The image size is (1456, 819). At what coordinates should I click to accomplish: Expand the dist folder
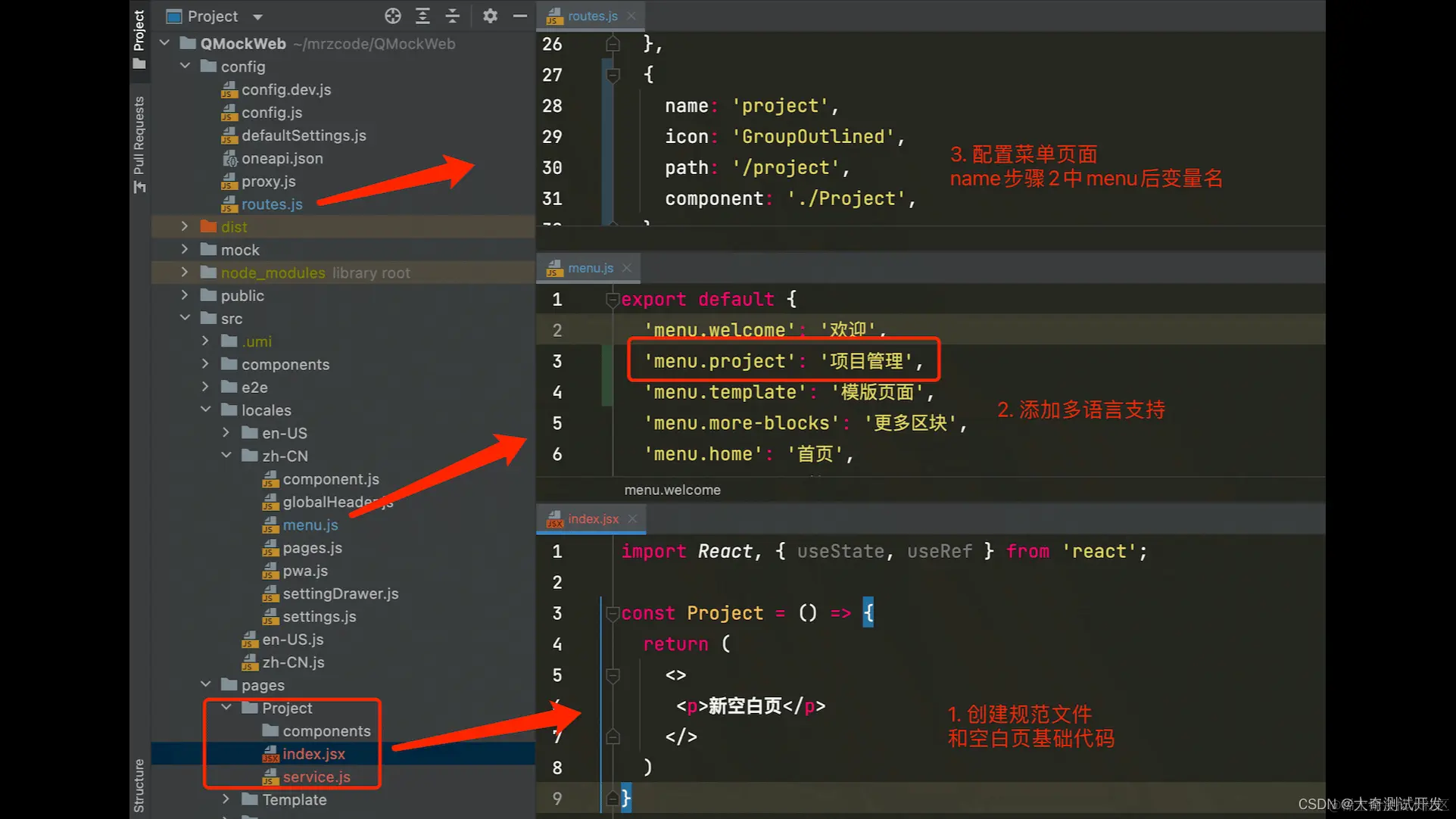click(x=185, y=226)
